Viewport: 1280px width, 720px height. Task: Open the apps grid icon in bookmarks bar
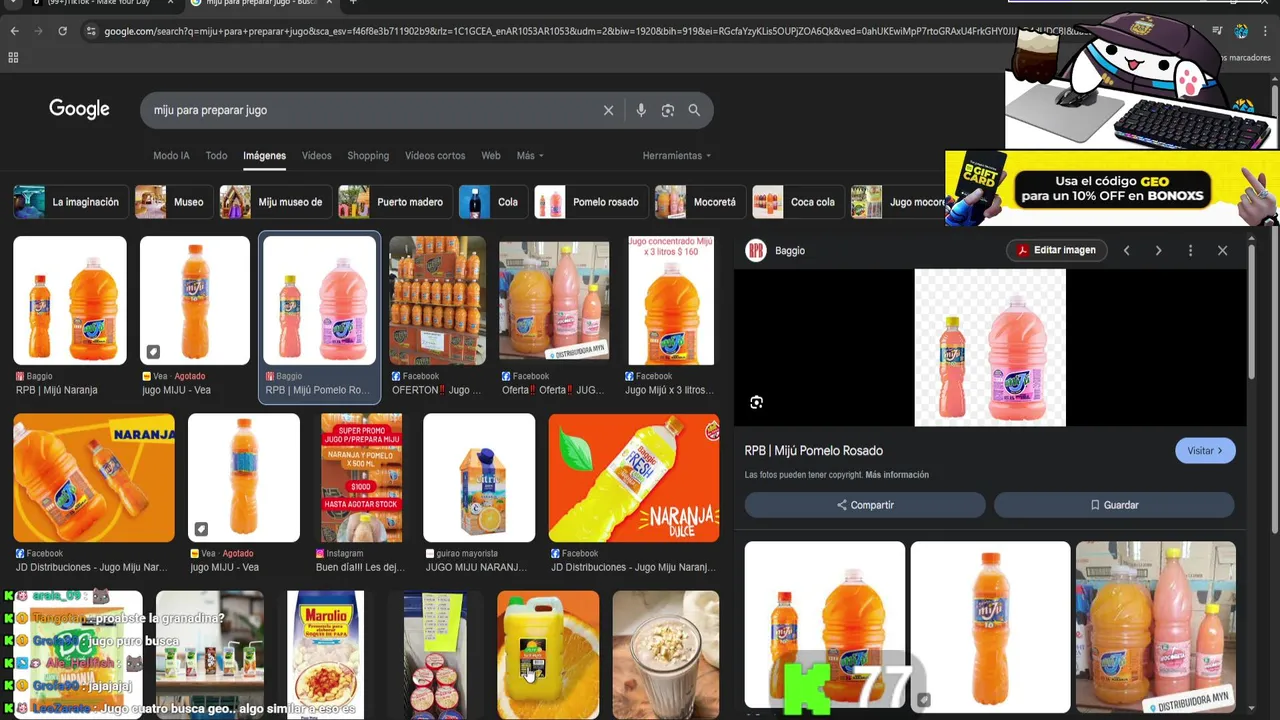[13, 58]
